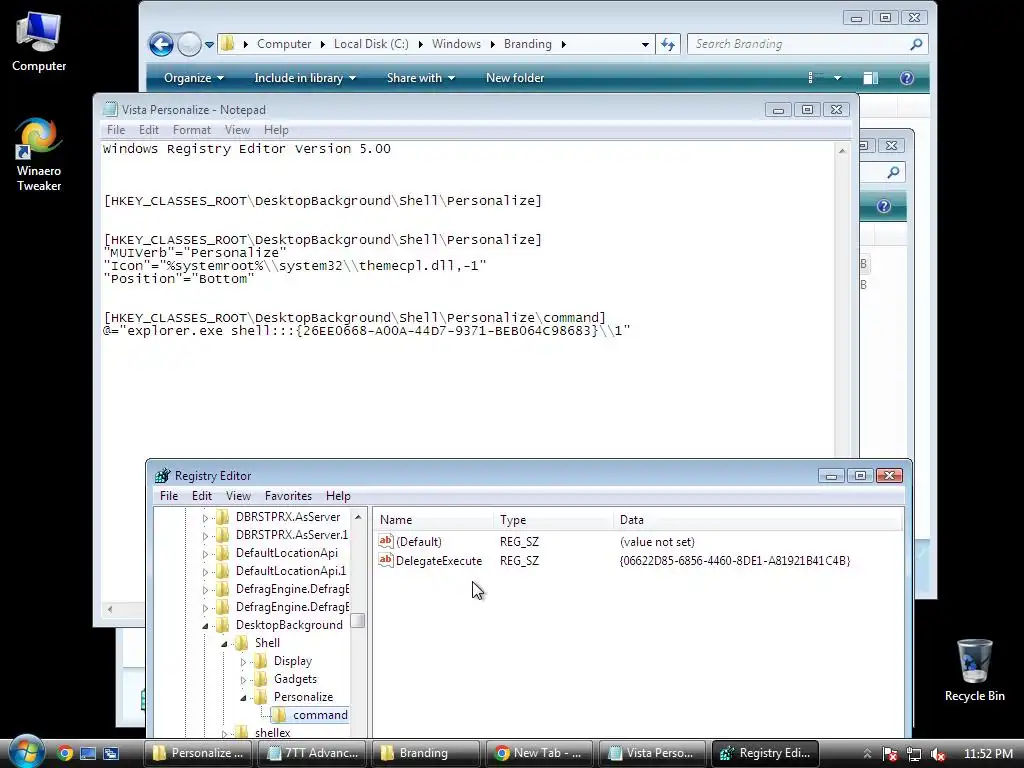Click the search icon in the background Explorer window
1024x768 pixels.
(x=893, y=172)
